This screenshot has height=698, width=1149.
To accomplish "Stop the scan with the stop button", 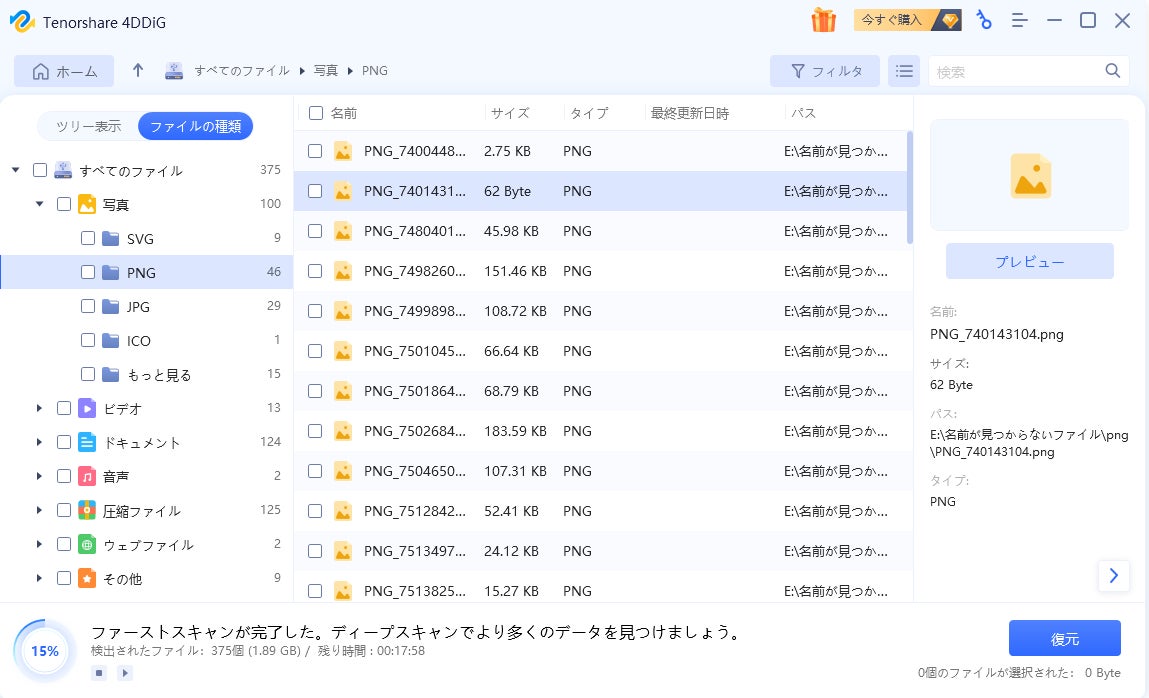I will pos(99,673).
